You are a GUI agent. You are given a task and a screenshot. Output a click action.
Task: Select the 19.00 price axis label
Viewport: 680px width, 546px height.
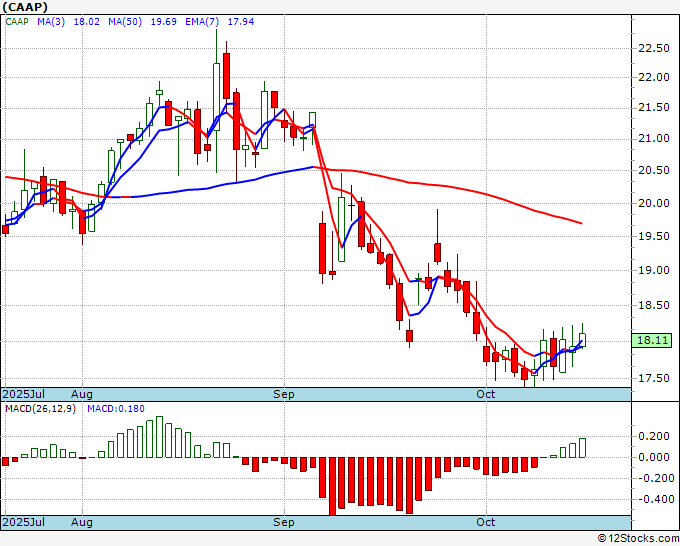654,270
